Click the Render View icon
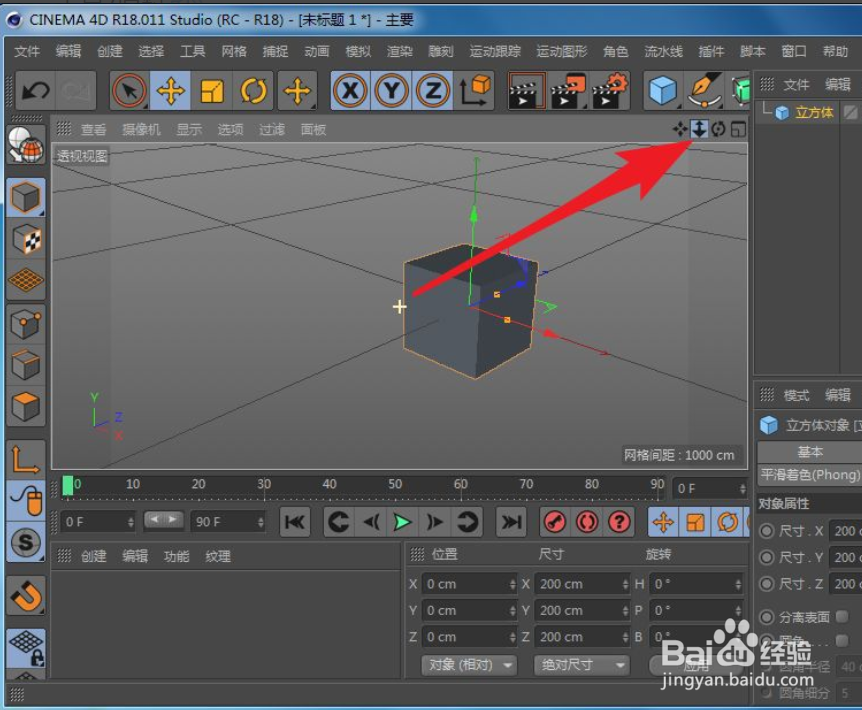 [527, 91]
